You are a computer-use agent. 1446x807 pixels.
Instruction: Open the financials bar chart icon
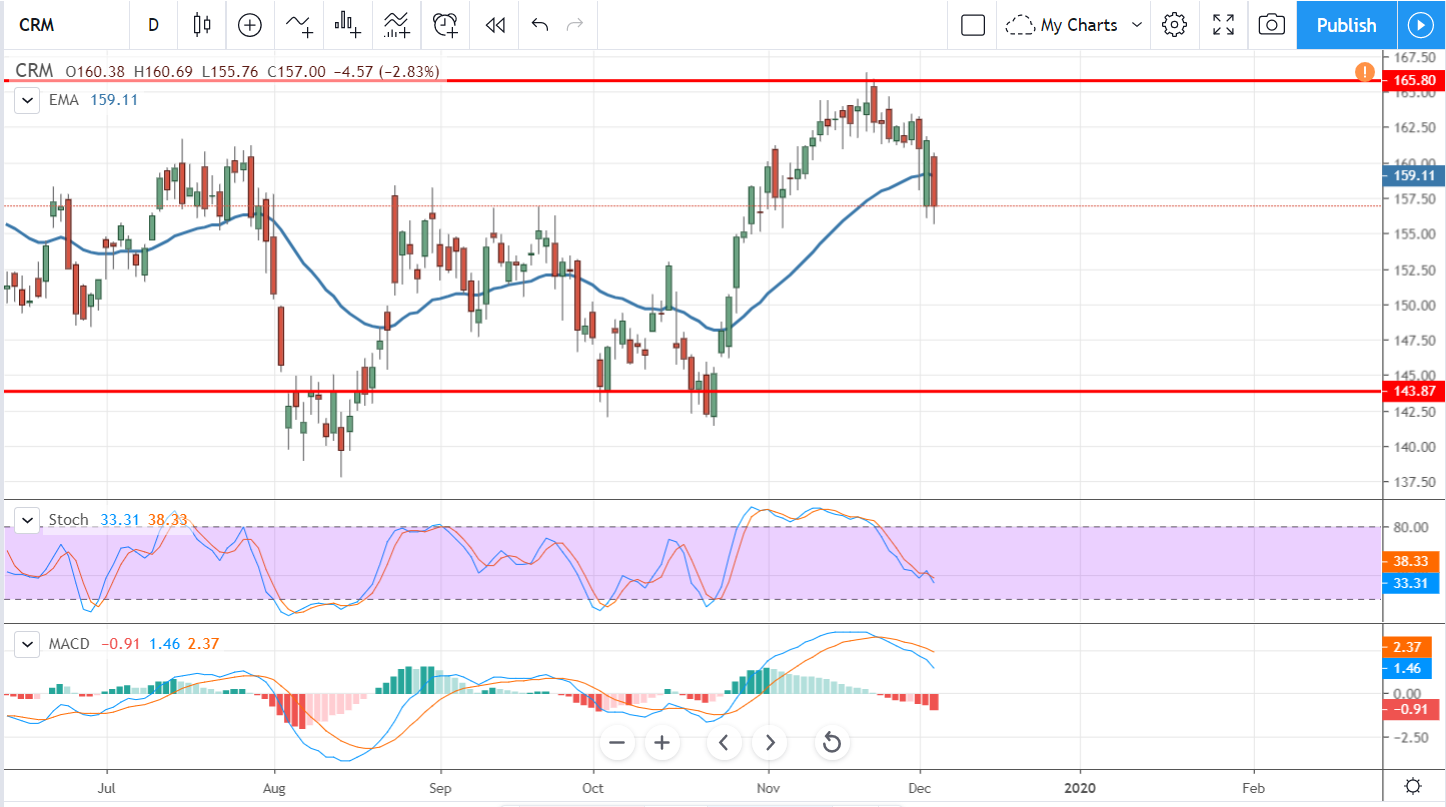348,25
